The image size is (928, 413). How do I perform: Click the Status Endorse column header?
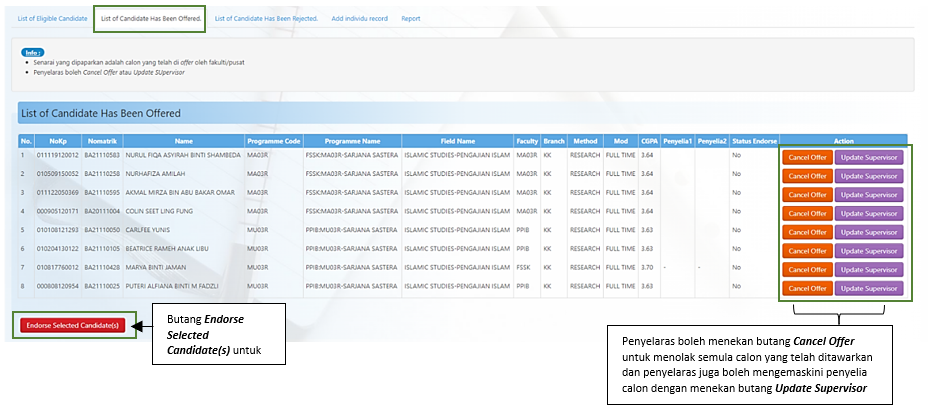tap(754, 141)
